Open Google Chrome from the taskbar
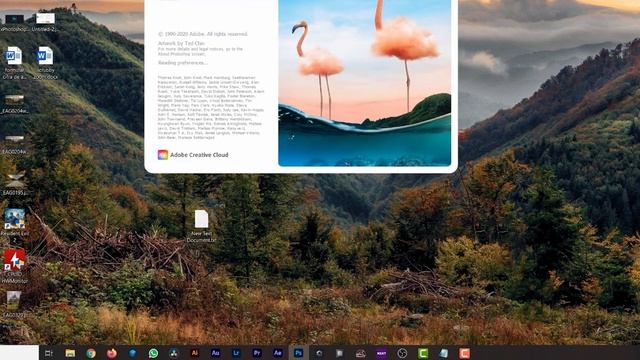 point(91,353)
